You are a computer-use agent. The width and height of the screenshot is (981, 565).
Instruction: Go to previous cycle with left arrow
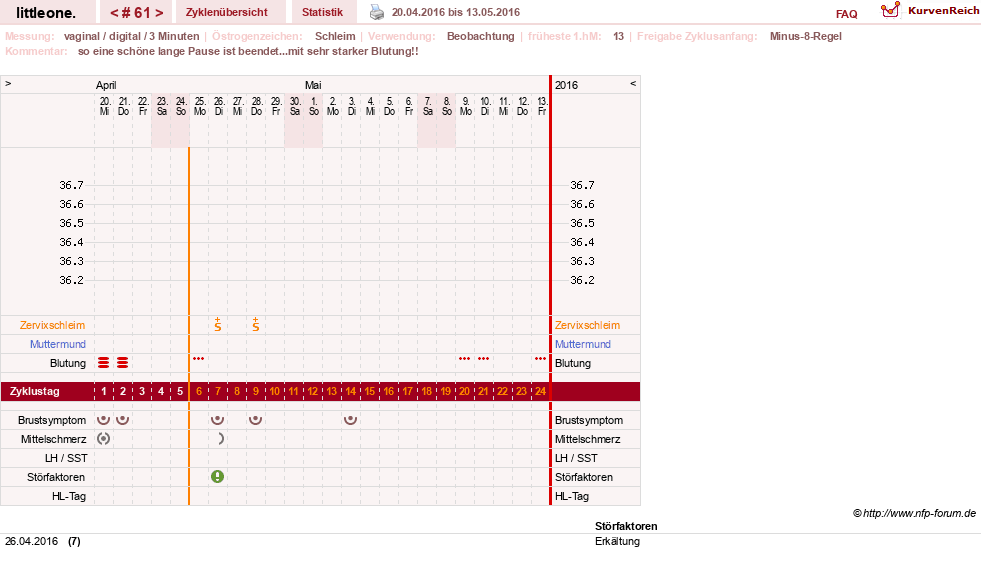114,13
